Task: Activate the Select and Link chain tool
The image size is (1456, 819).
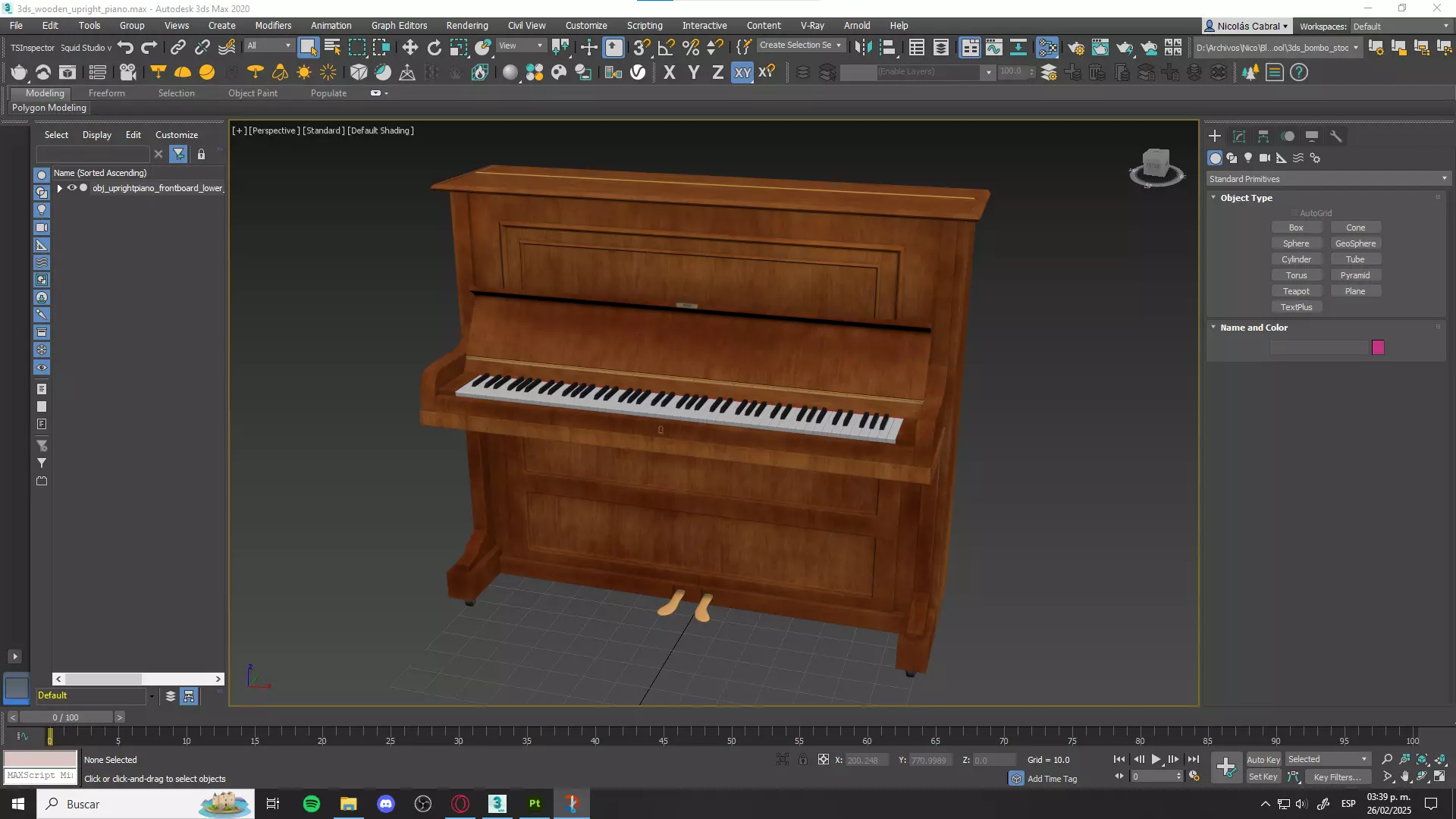Action: [177, 48]
